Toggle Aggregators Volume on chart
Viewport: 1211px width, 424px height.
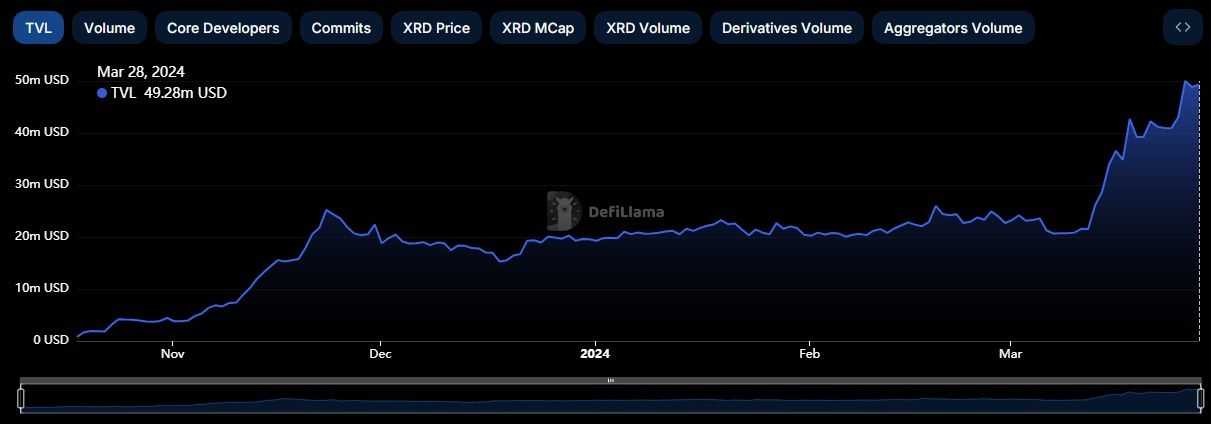(953, 28)
